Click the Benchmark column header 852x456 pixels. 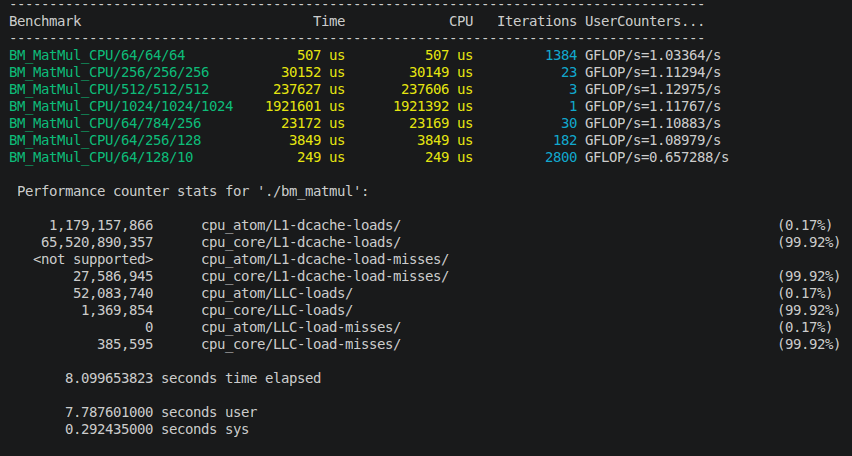(x=45, y=21)
